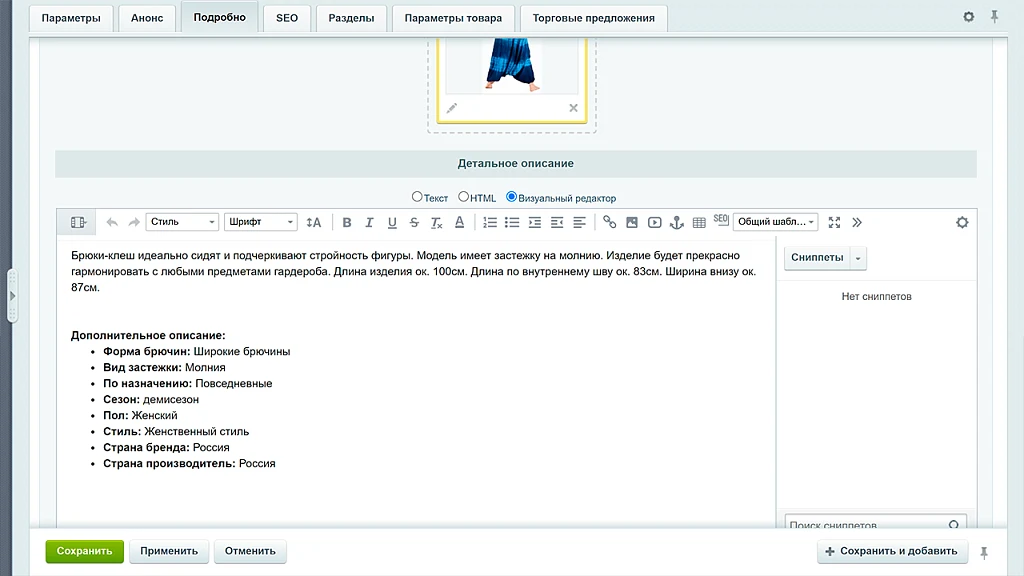Expand the Общий шаблон template dropdown
The image size is (1024, 576).
coord(775,222)
